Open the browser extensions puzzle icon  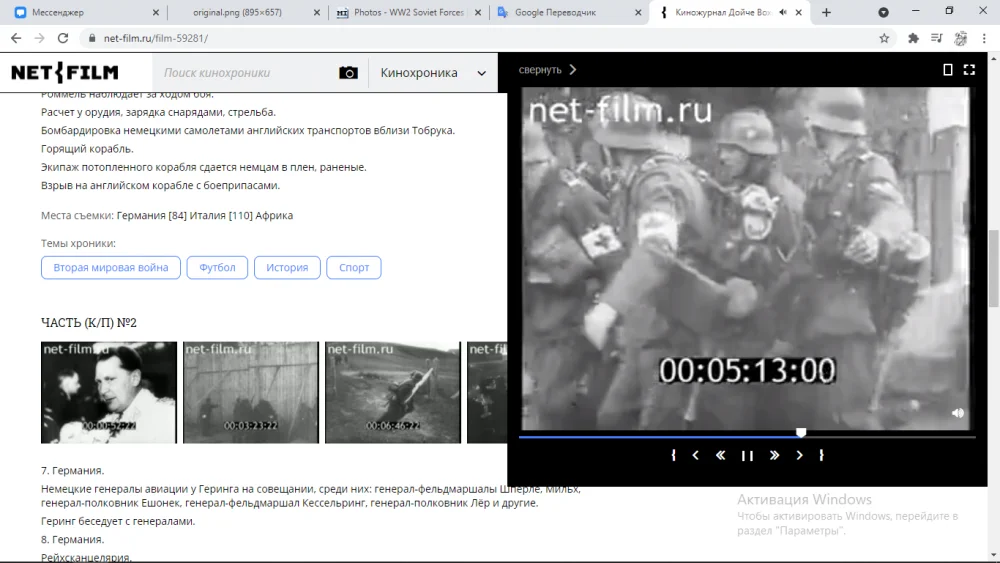pyautogui.click(x=913, y=38)
